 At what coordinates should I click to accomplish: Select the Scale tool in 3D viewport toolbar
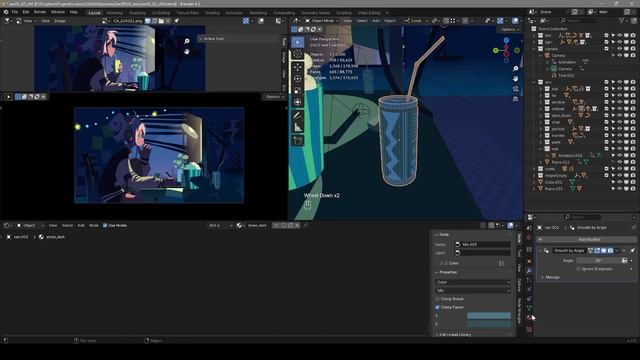tap(298, 90)
